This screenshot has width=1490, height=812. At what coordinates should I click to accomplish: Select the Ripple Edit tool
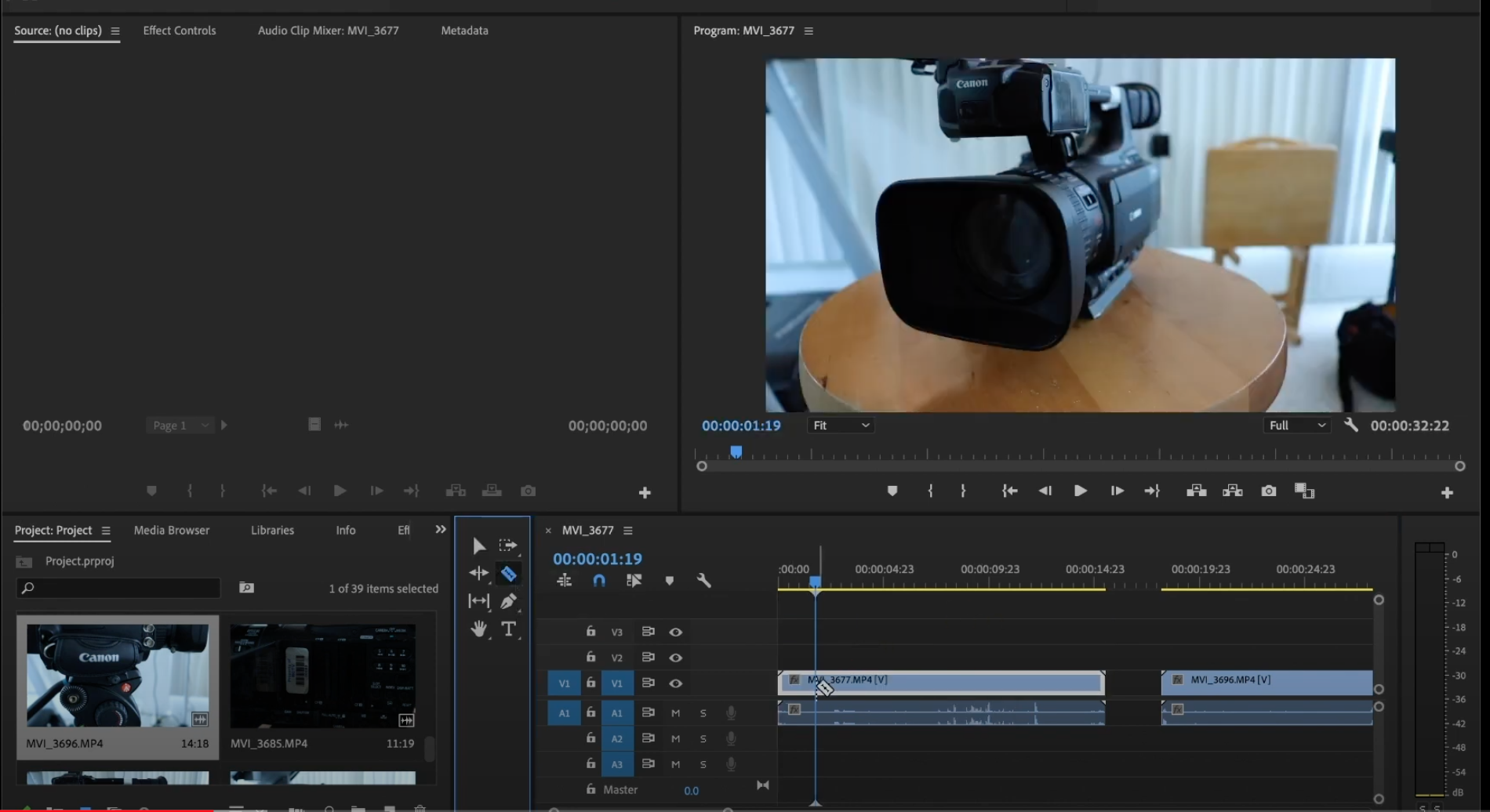pos(478,573)
